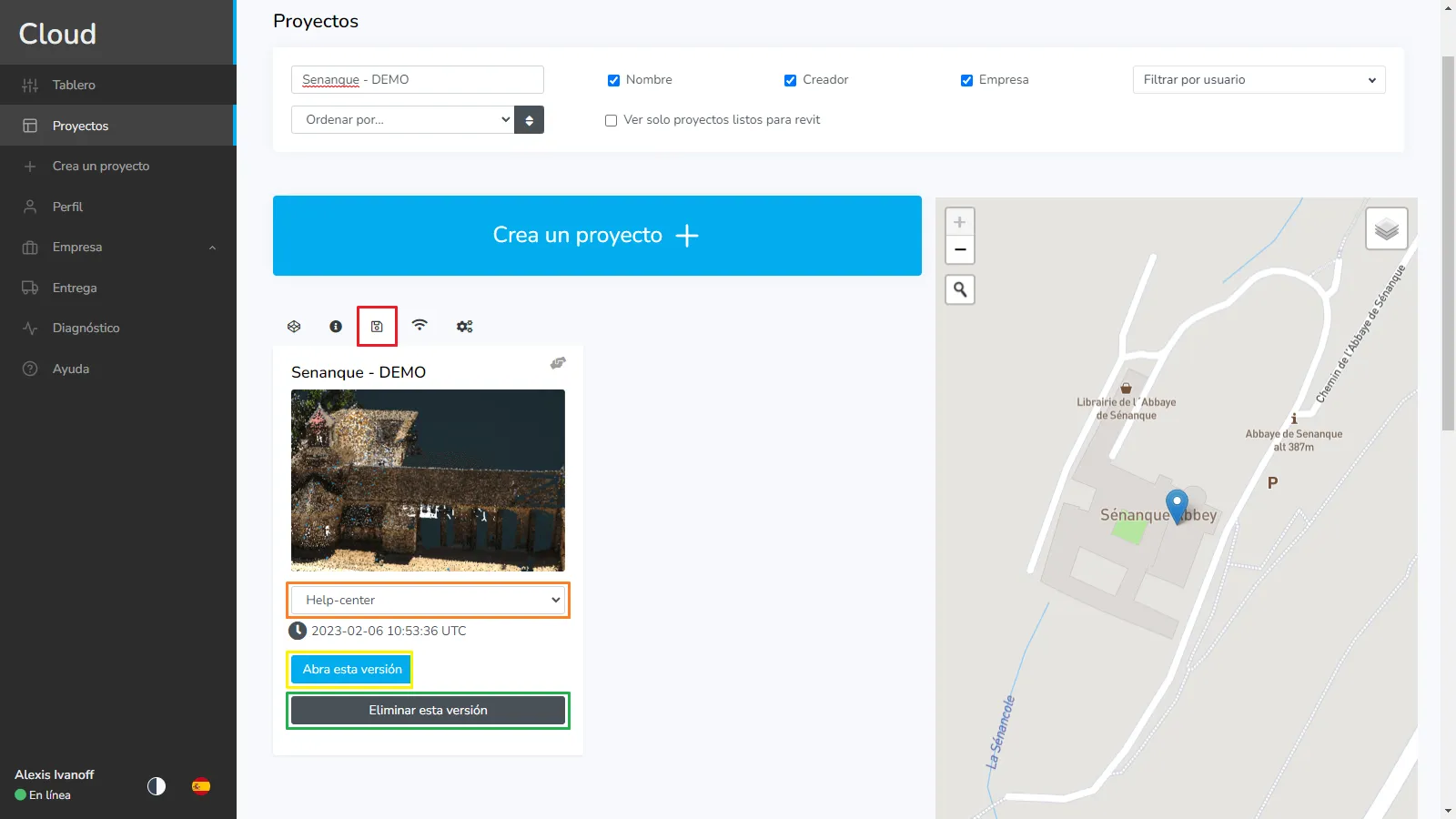Toggle the Creador checkbox
Viewport: 1456px width, 819px height.
point(790,80)
